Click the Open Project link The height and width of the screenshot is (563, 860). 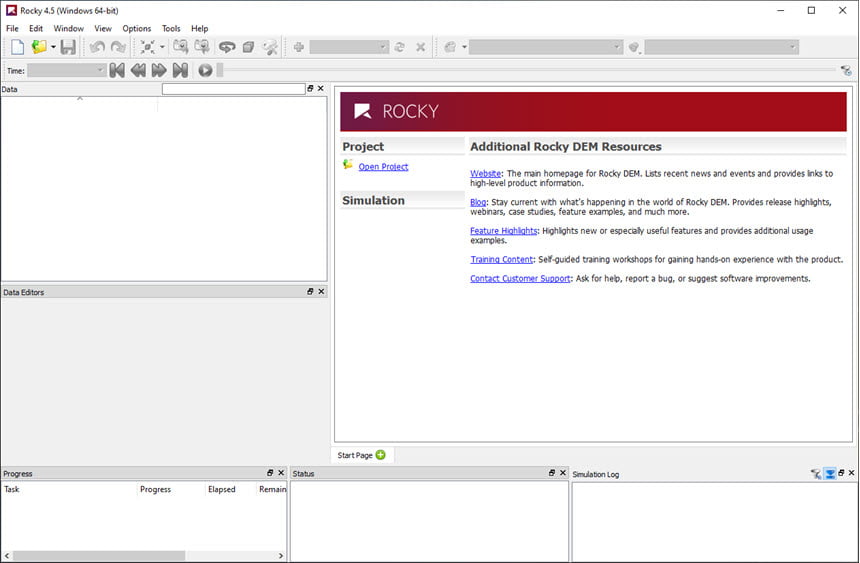383,167
